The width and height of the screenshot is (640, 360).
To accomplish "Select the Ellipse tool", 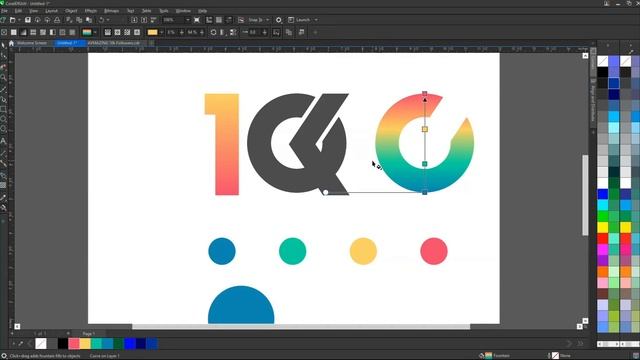I will (x=3, y=119).
